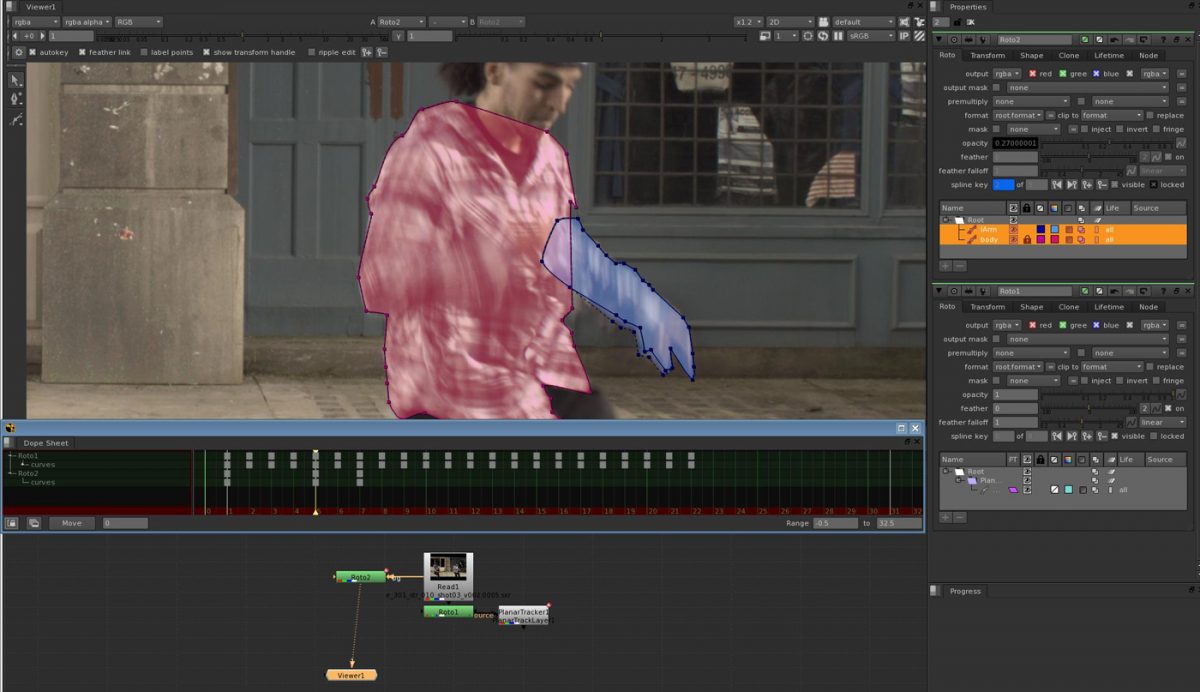The image size is (1200, 692).
Task: Click the Roto2 add spline key icon
Action: click(1087, 185)
